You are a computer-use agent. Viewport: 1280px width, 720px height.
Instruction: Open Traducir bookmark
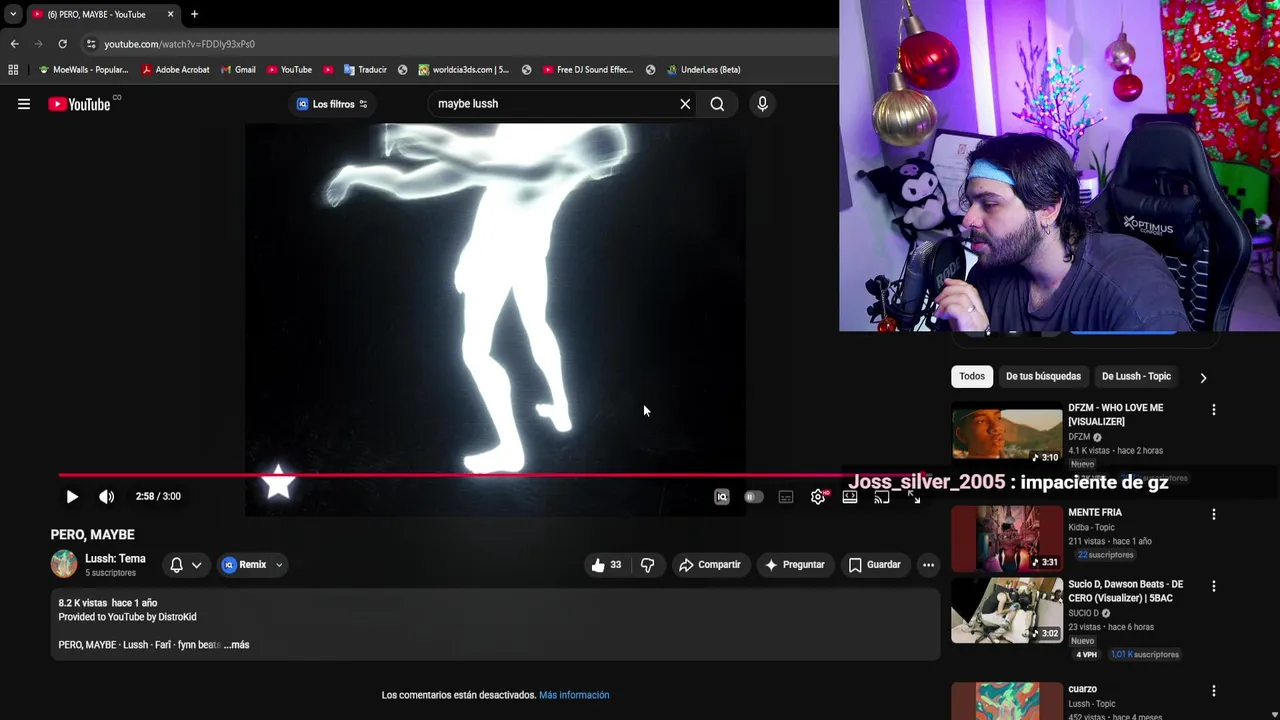(x=365, y=70)
